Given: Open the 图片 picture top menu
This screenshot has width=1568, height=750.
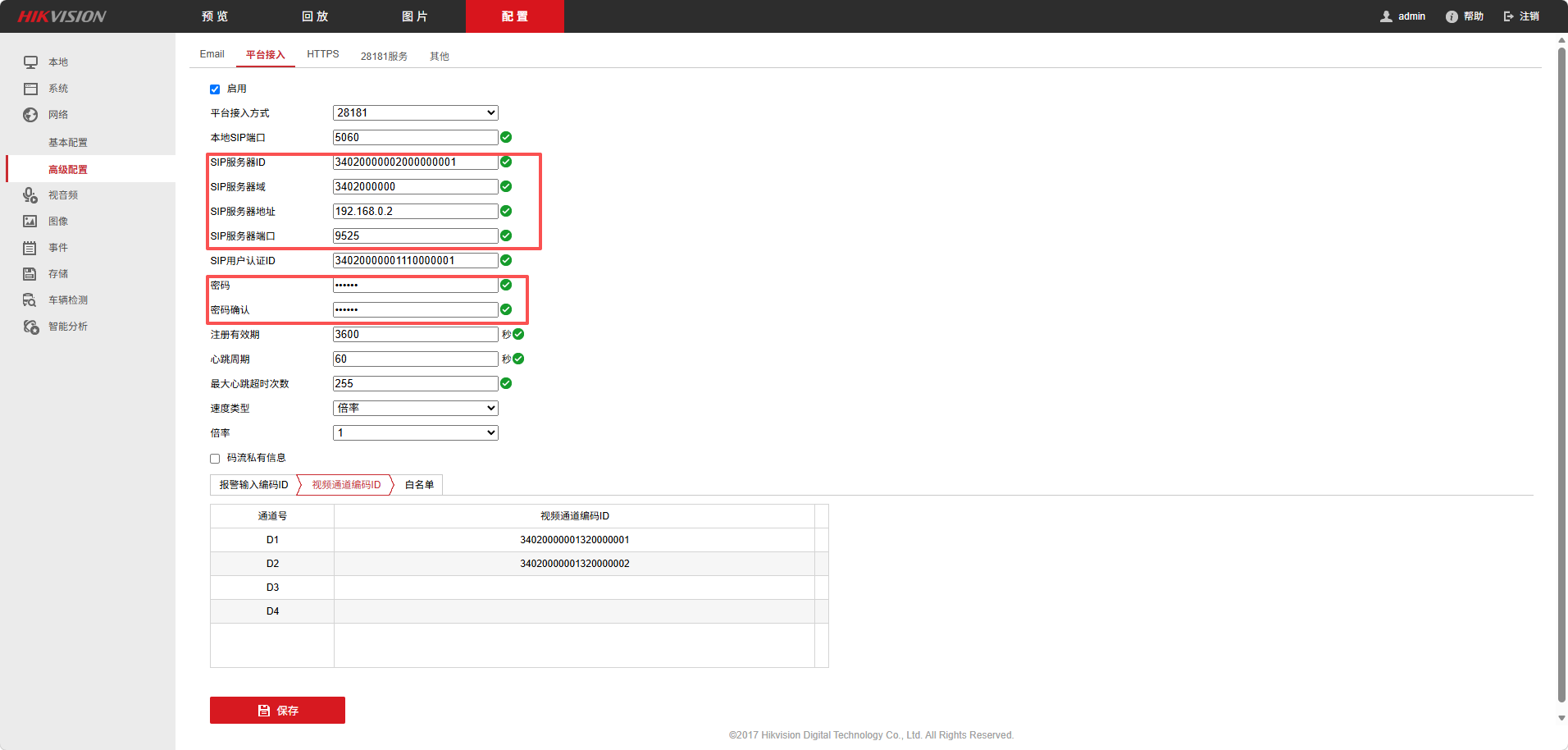Looking at the screenshot, I should 415,16.
